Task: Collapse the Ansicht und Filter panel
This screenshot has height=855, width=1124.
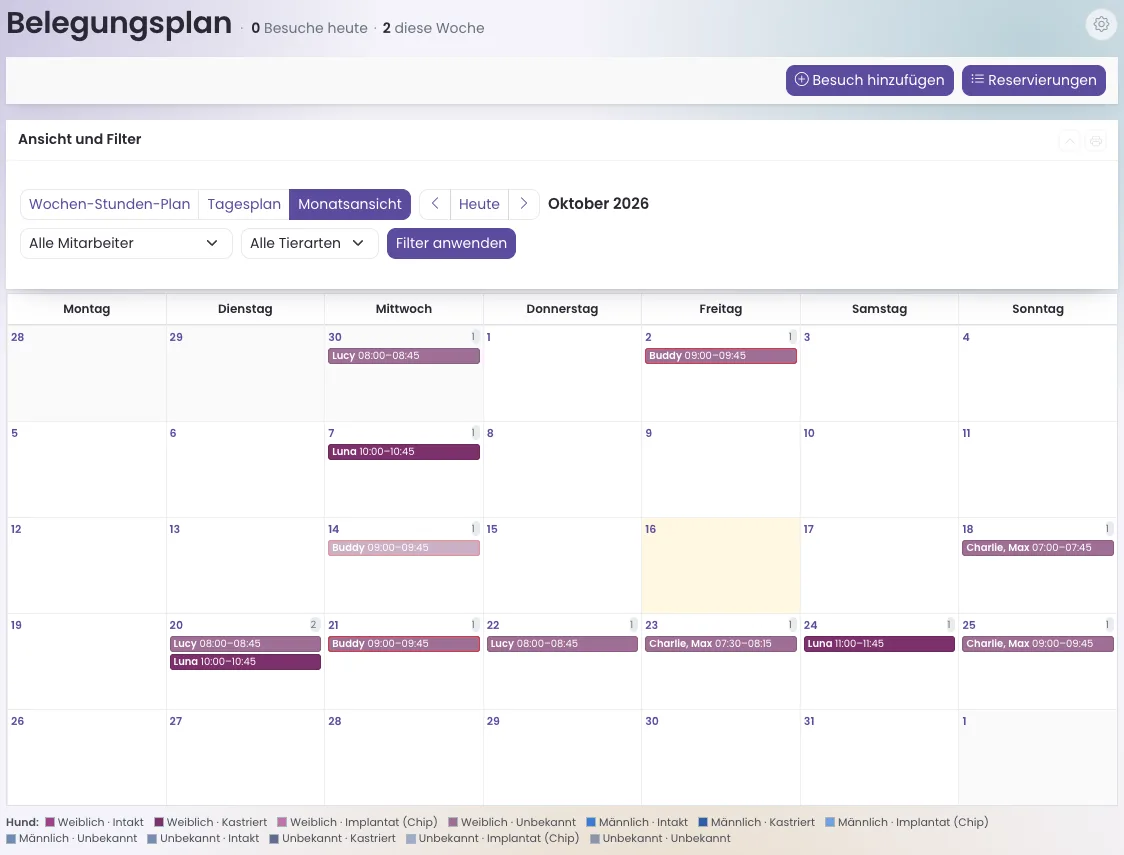Action: point(1069,141)
